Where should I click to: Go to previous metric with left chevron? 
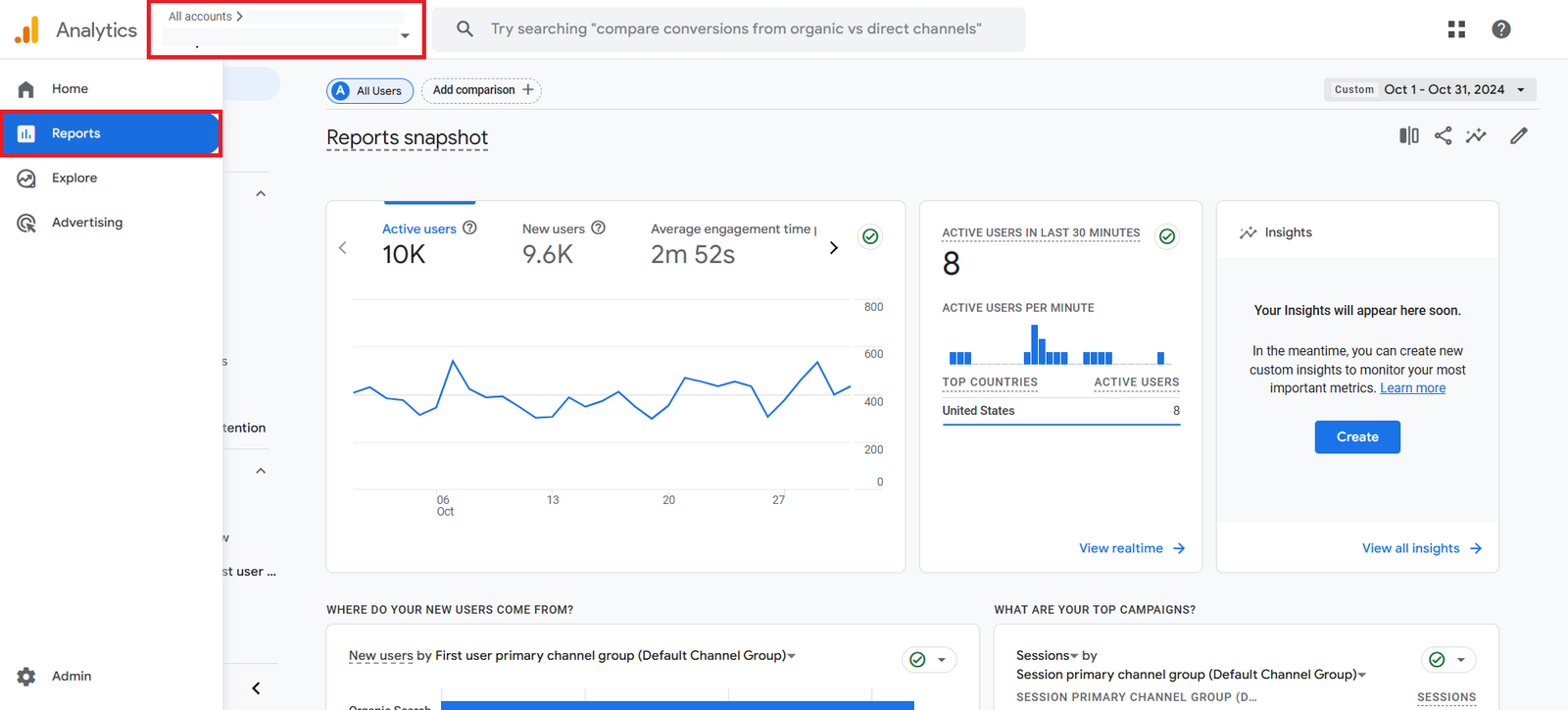pos(343,248)
